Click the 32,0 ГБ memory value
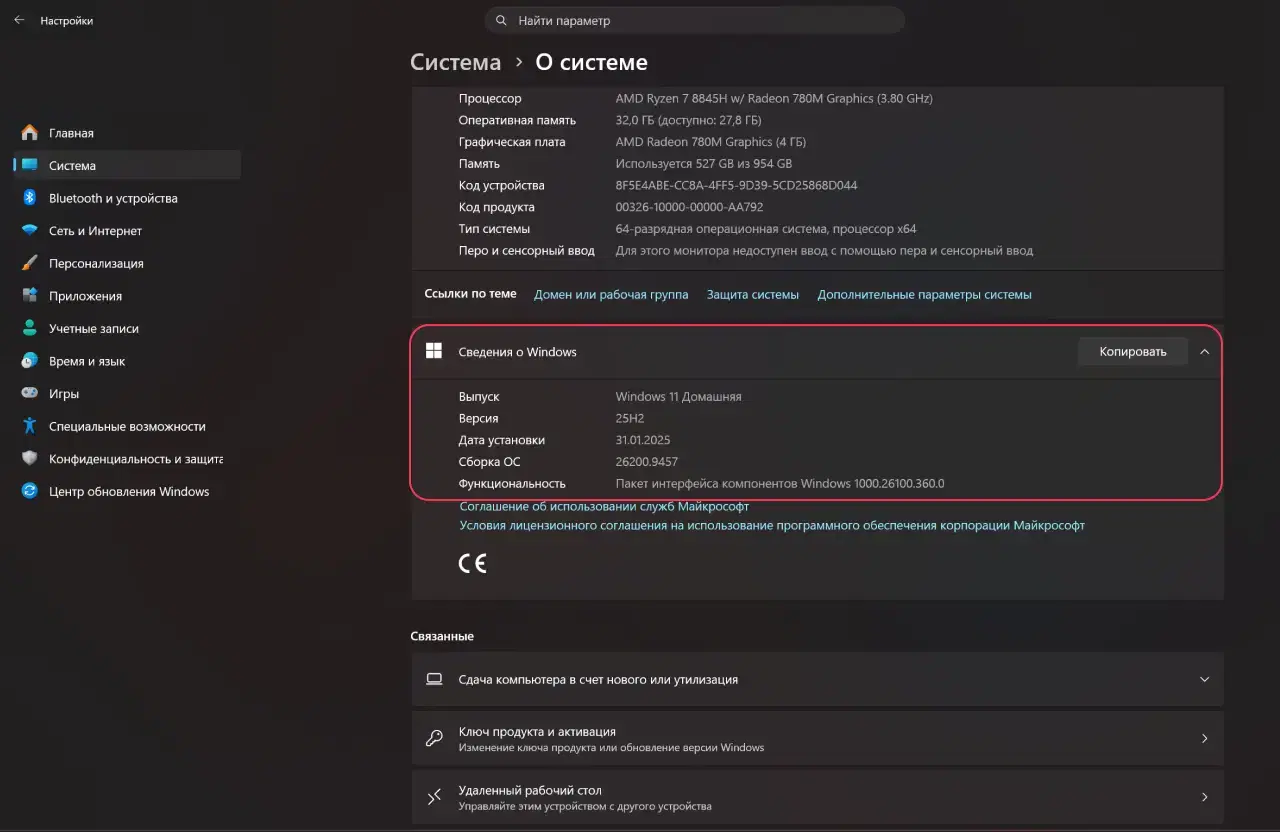This screenshot has width=1280, height=832. [688, 120]
